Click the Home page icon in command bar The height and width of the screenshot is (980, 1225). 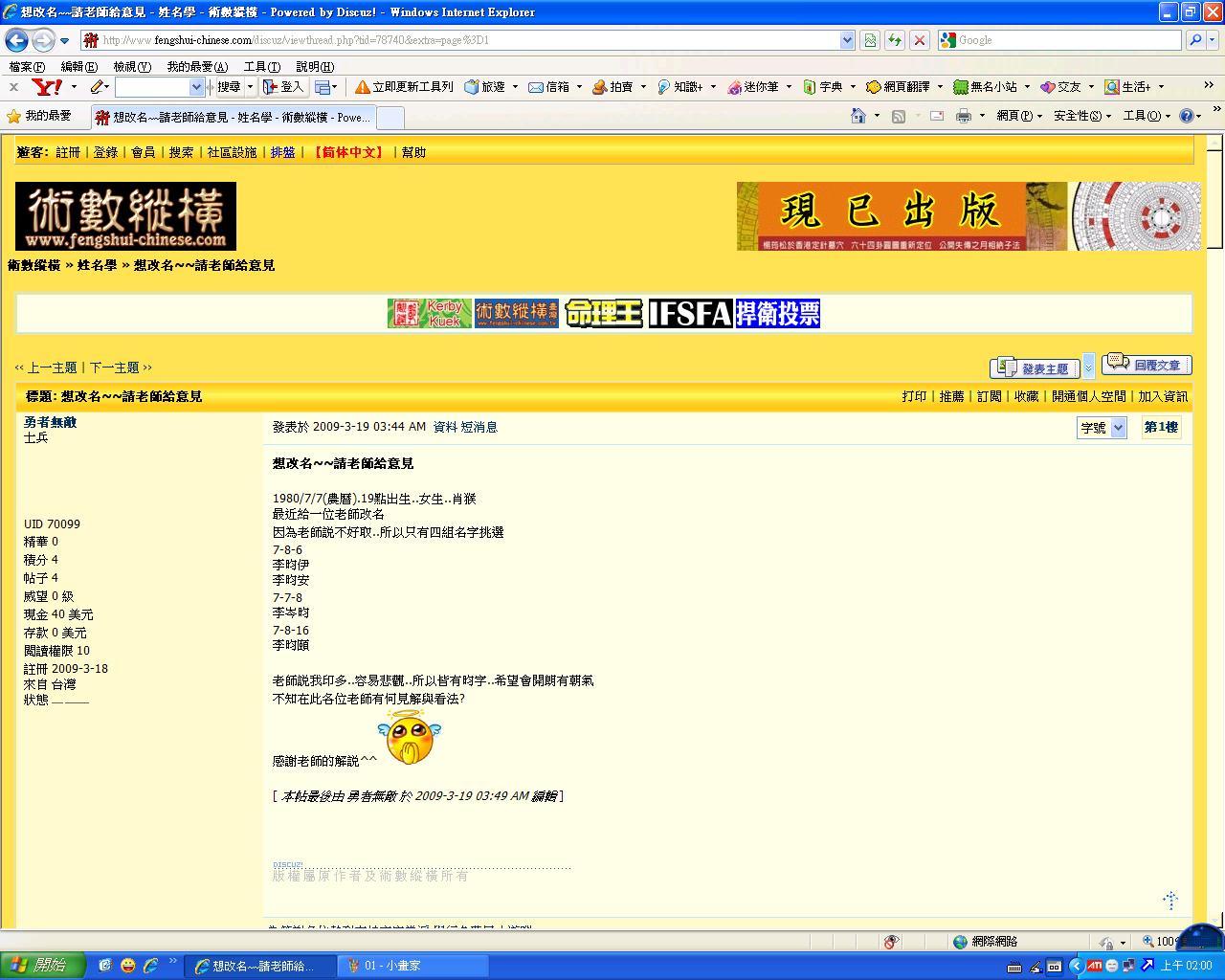tap(858, 116)
